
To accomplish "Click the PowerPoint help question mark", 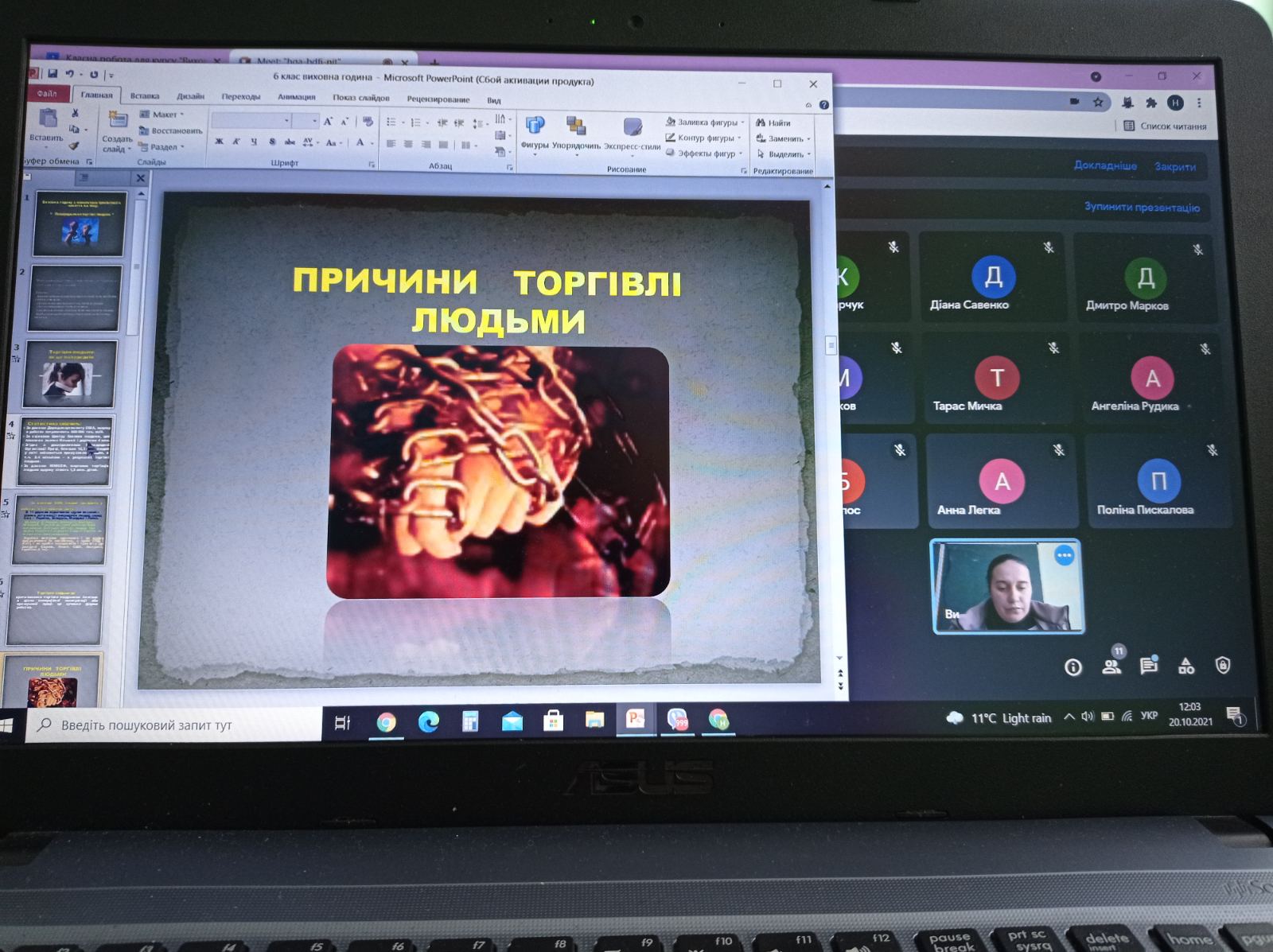I will [x=824, y=104].
